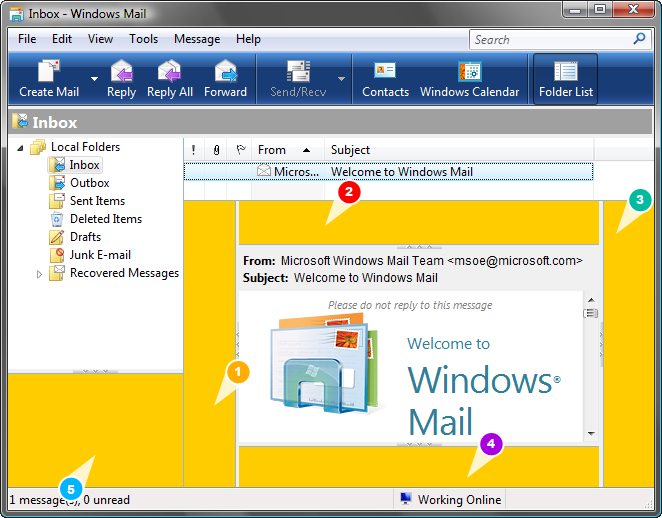Screen dimensions: 662x518
Task: Click the Working Online monitor icon
Action: pyautogui.click(x=405, y=499)
